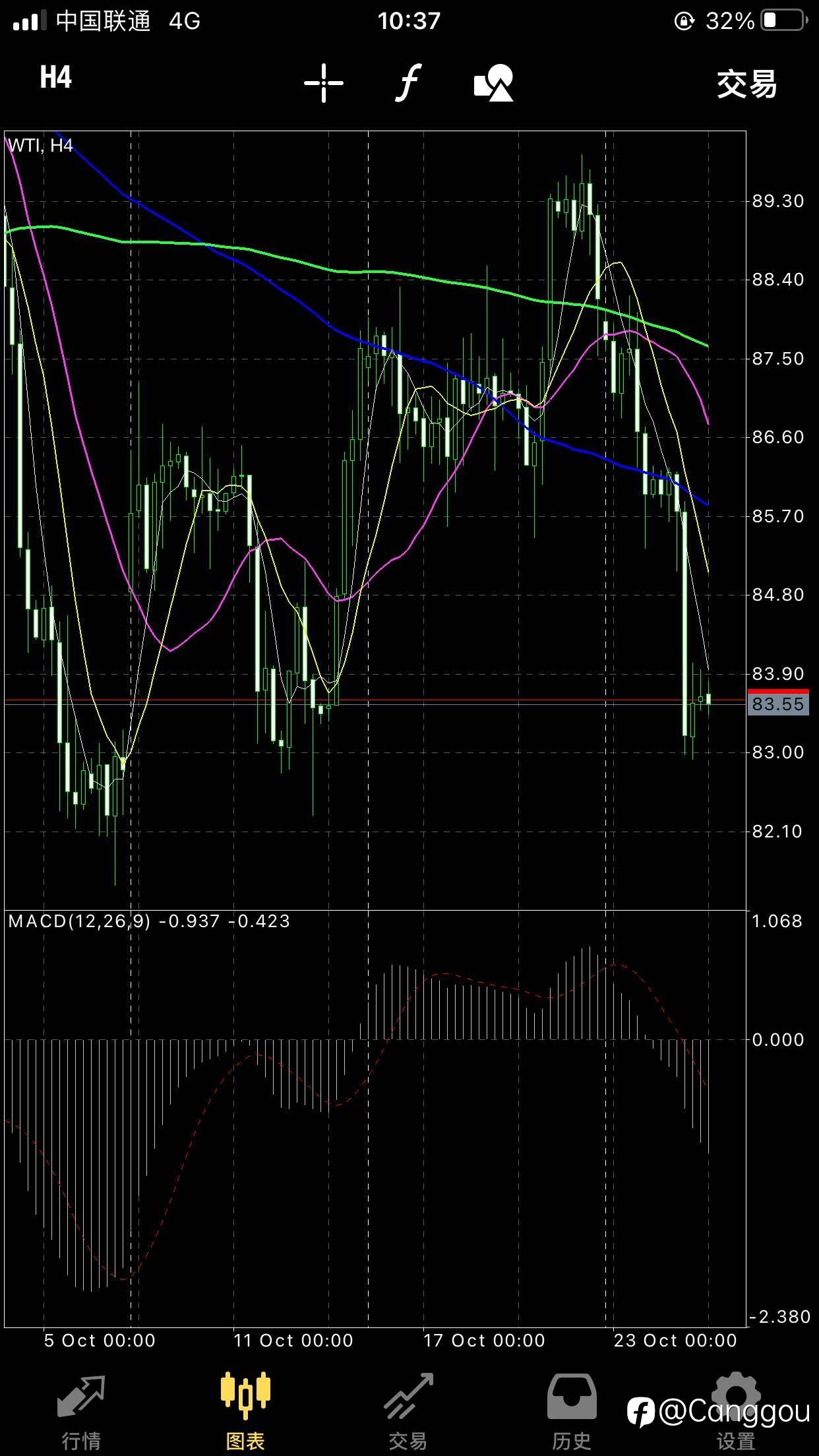
Task: Click the 84.80 price axis label
Action: 778,595
